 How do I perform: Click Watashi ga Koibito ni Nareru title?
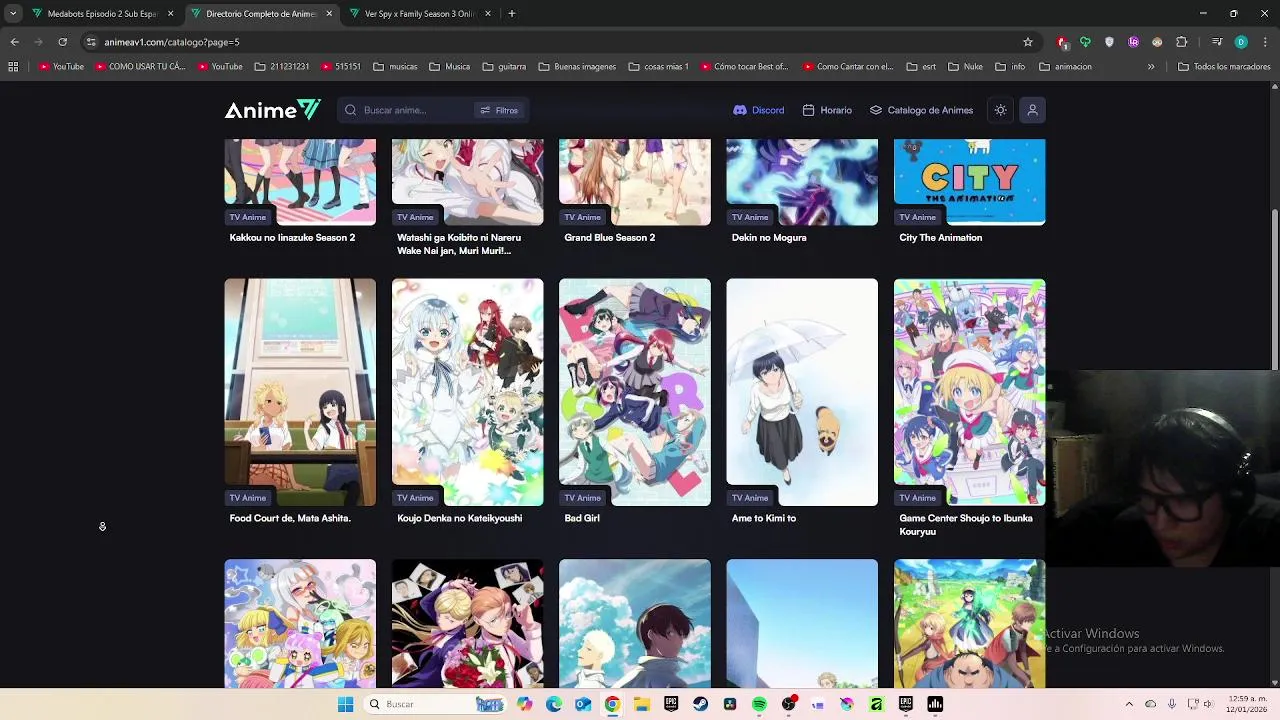tap(459, 244)
